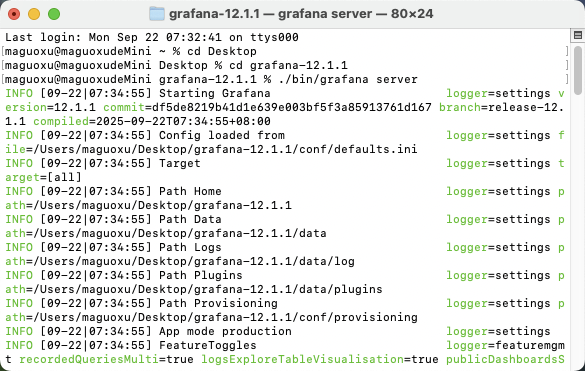This screenshot has width=585, height=371.
Task: Click the 'Last login: Mon Sep 22' line
Action: 152,37
